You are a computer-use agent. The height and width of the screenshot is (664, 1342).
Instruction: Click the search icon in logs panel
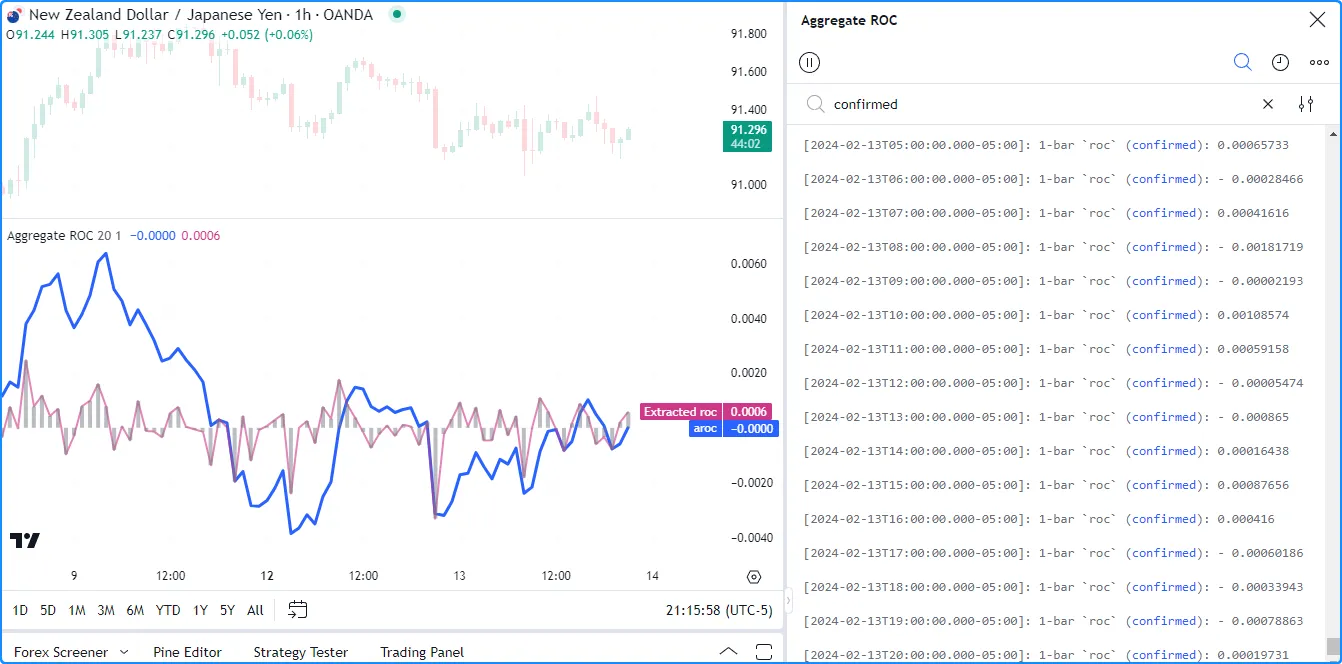pos(1242,62)
